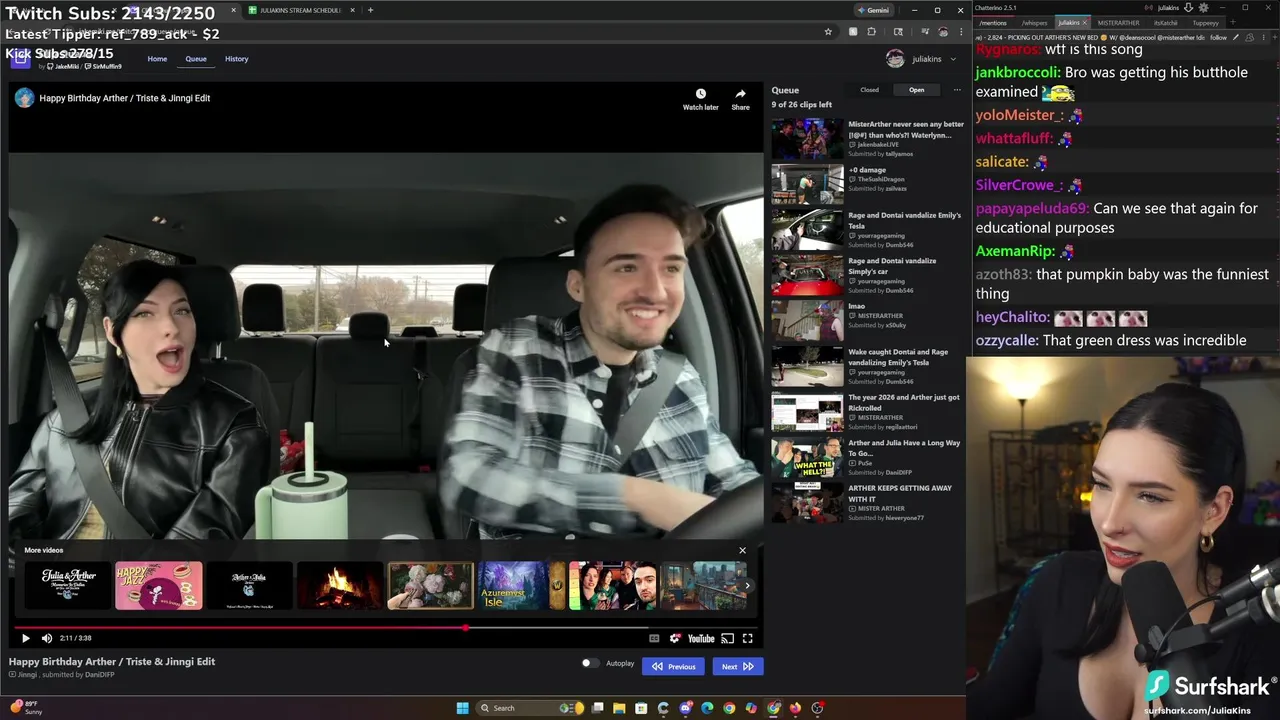1280x720 pixels.
Task: Open video player settings gear
Action: pyautogui.click(x=675, y=638)
